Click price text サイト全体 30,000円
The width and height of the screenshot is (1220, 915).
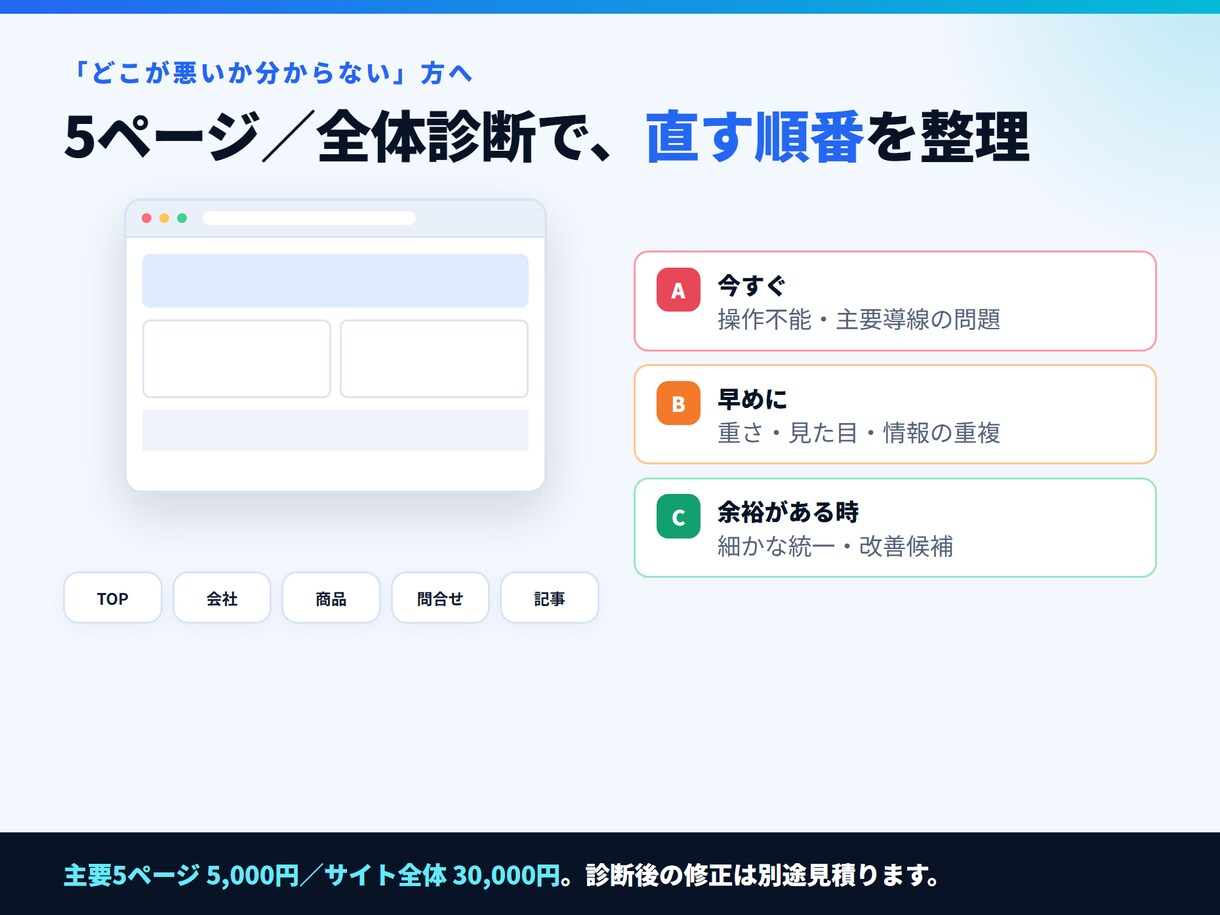point(441,876)
